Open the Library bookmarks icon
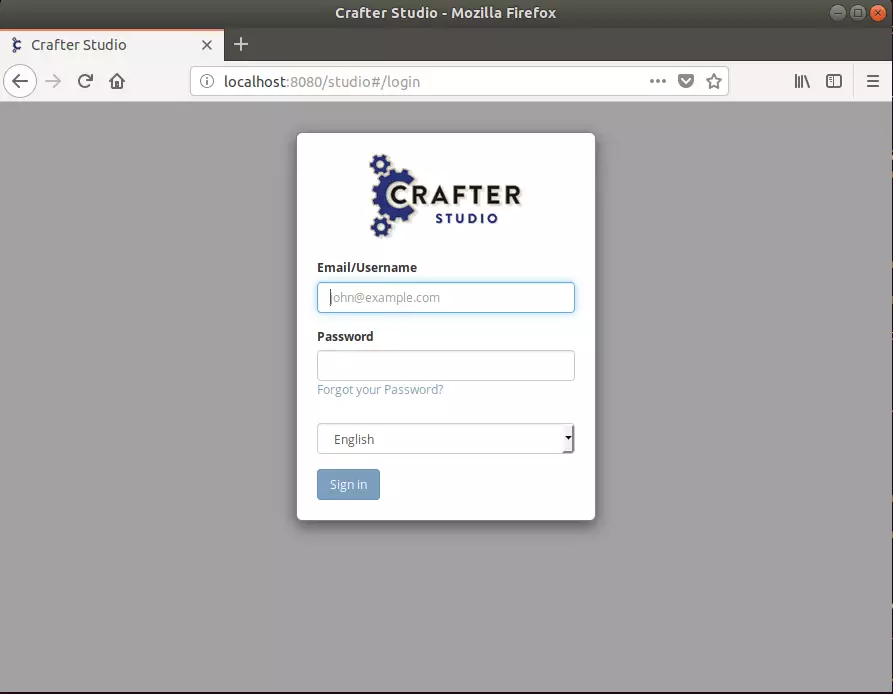 pyautogui.click(x=802, y=81)
